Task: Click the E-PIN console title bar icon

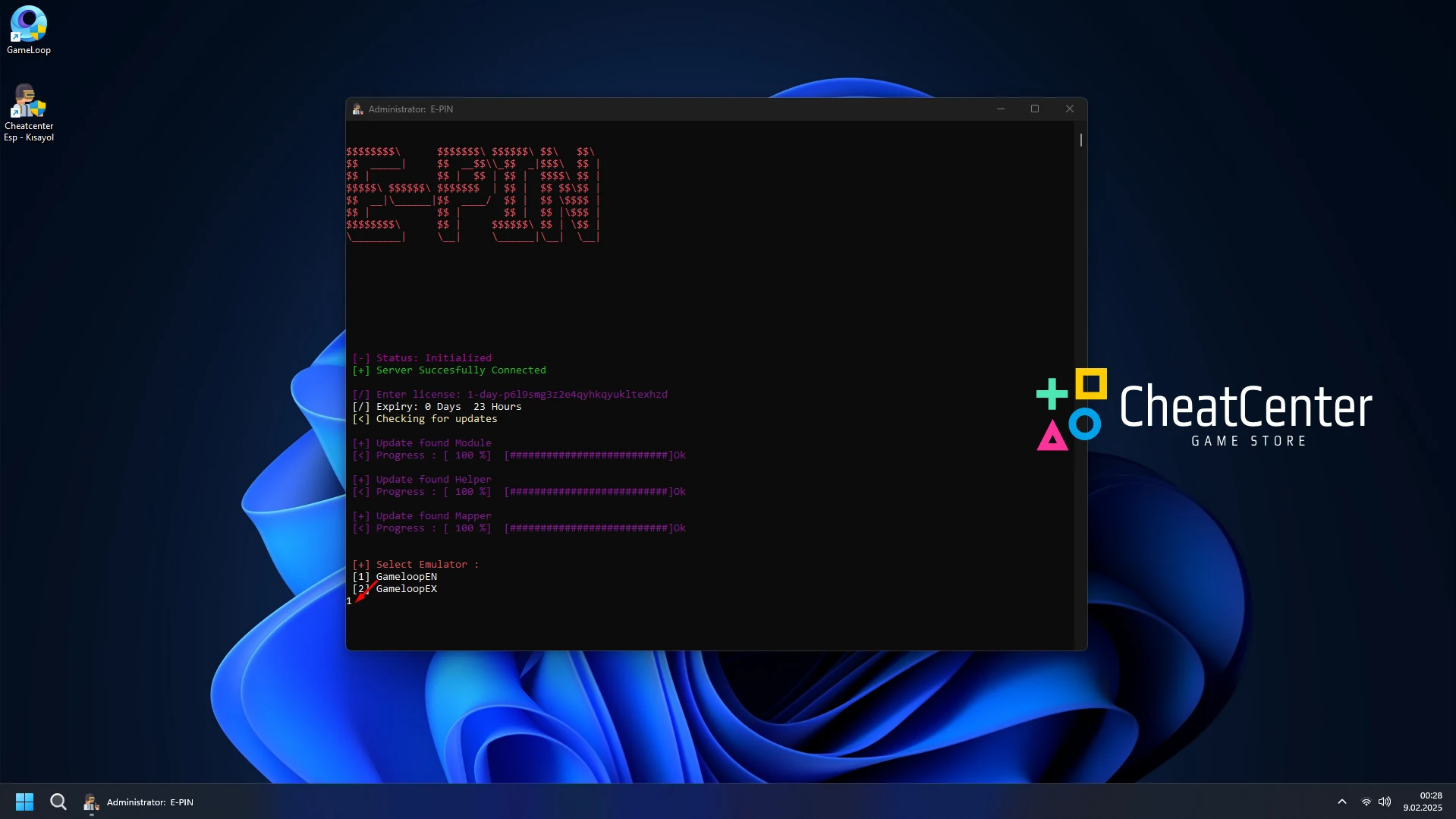Action: click(357, 109)
